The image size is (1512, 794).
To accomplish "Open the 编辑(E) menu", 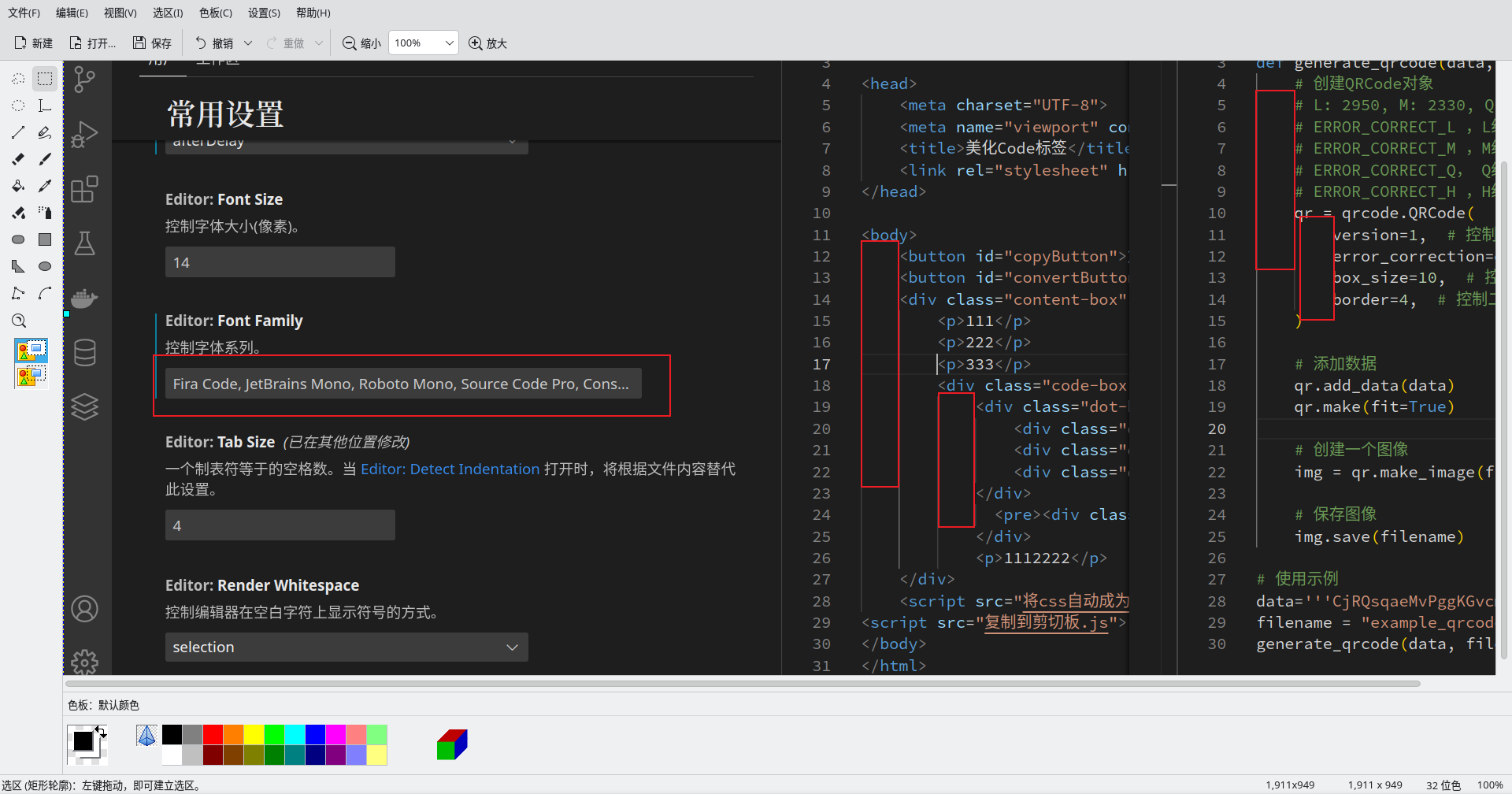I will (72, 13).
